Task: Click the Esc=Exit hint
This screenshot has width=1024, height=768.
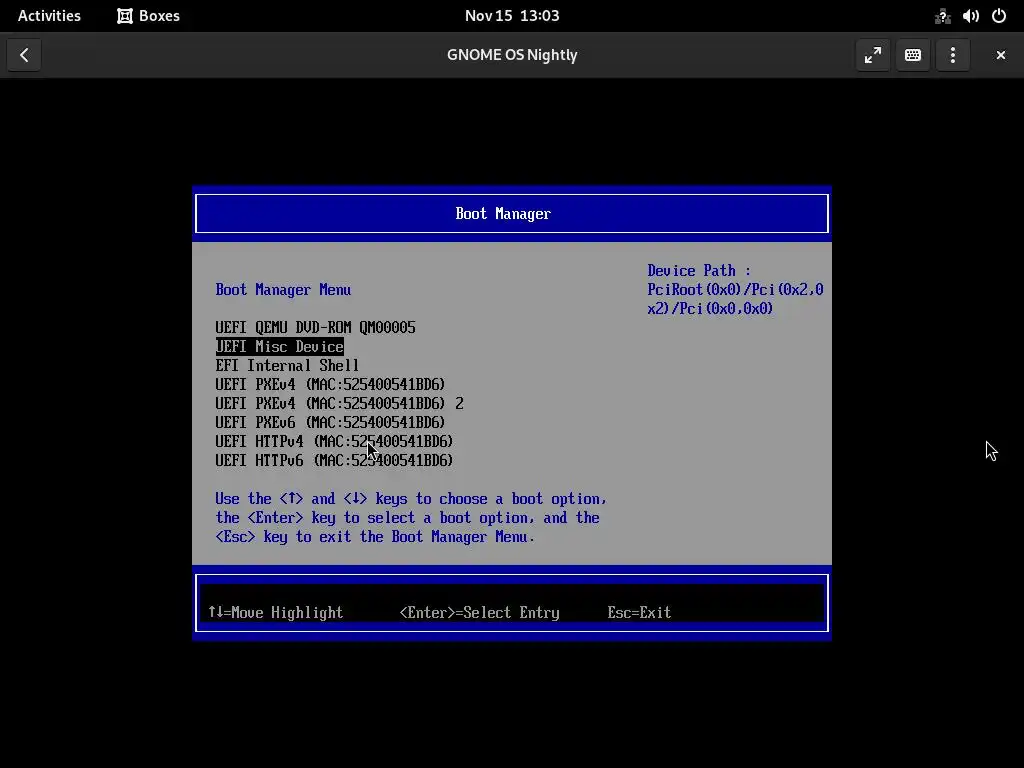Action: (x=639, y=613)
